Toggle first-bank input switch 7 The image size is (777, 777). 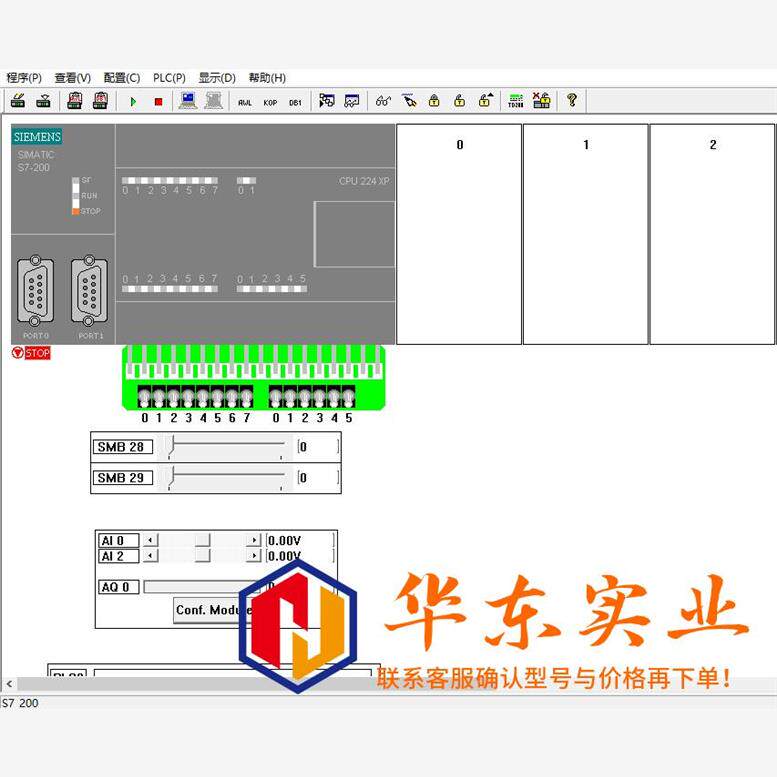coord(246,397)
